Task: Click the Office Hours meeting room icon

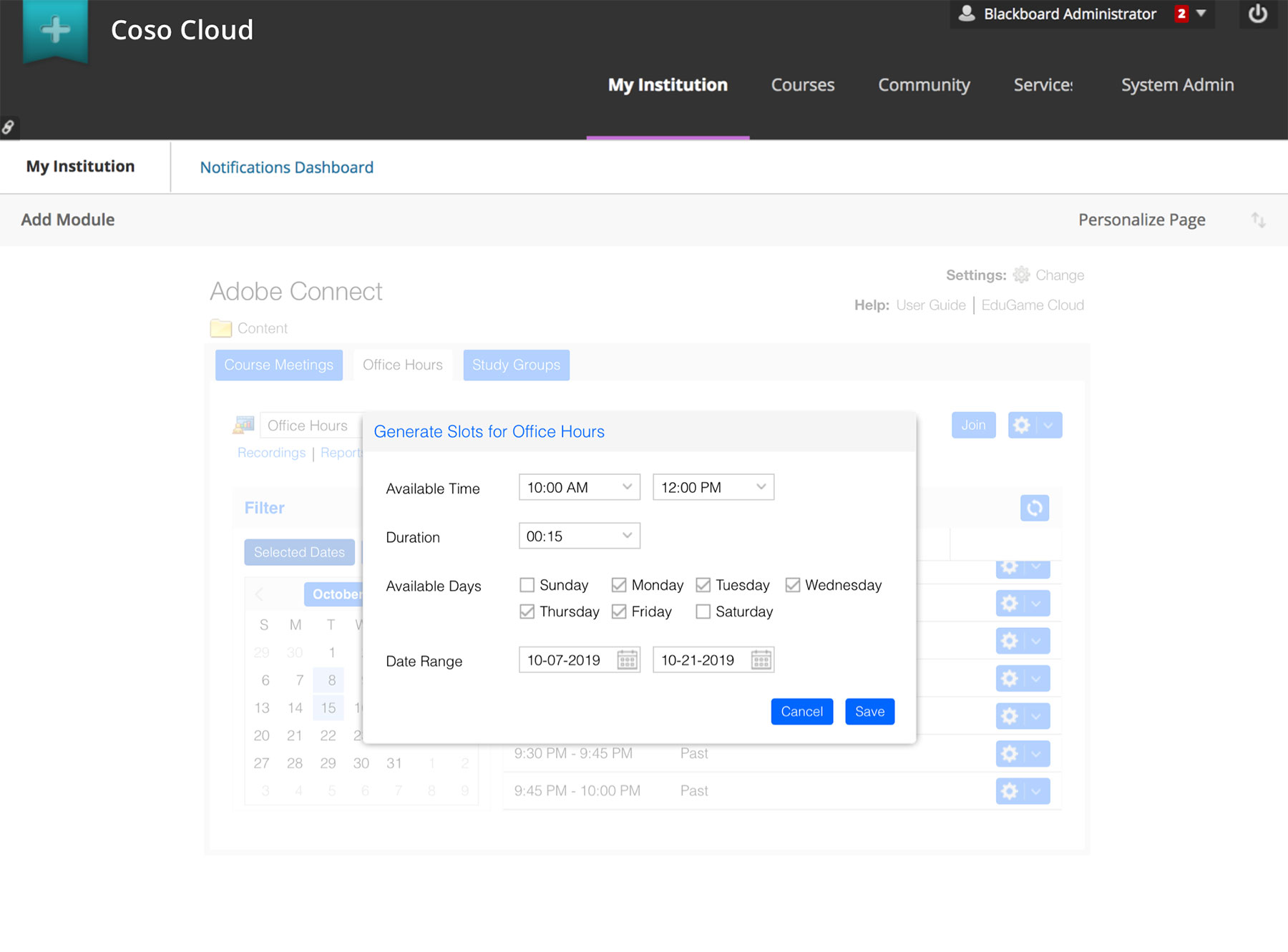Action: click(243, 425)
